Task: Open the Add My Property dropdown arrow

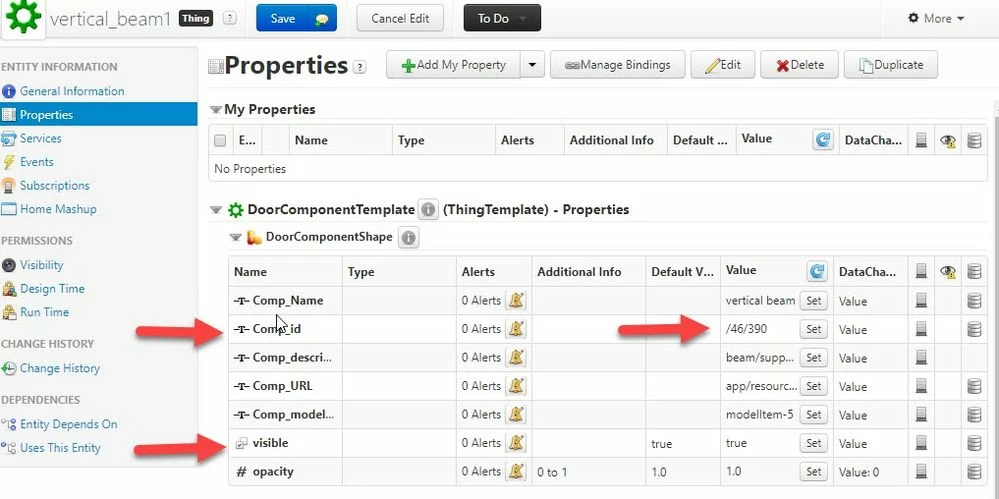Action: [533, 65]
